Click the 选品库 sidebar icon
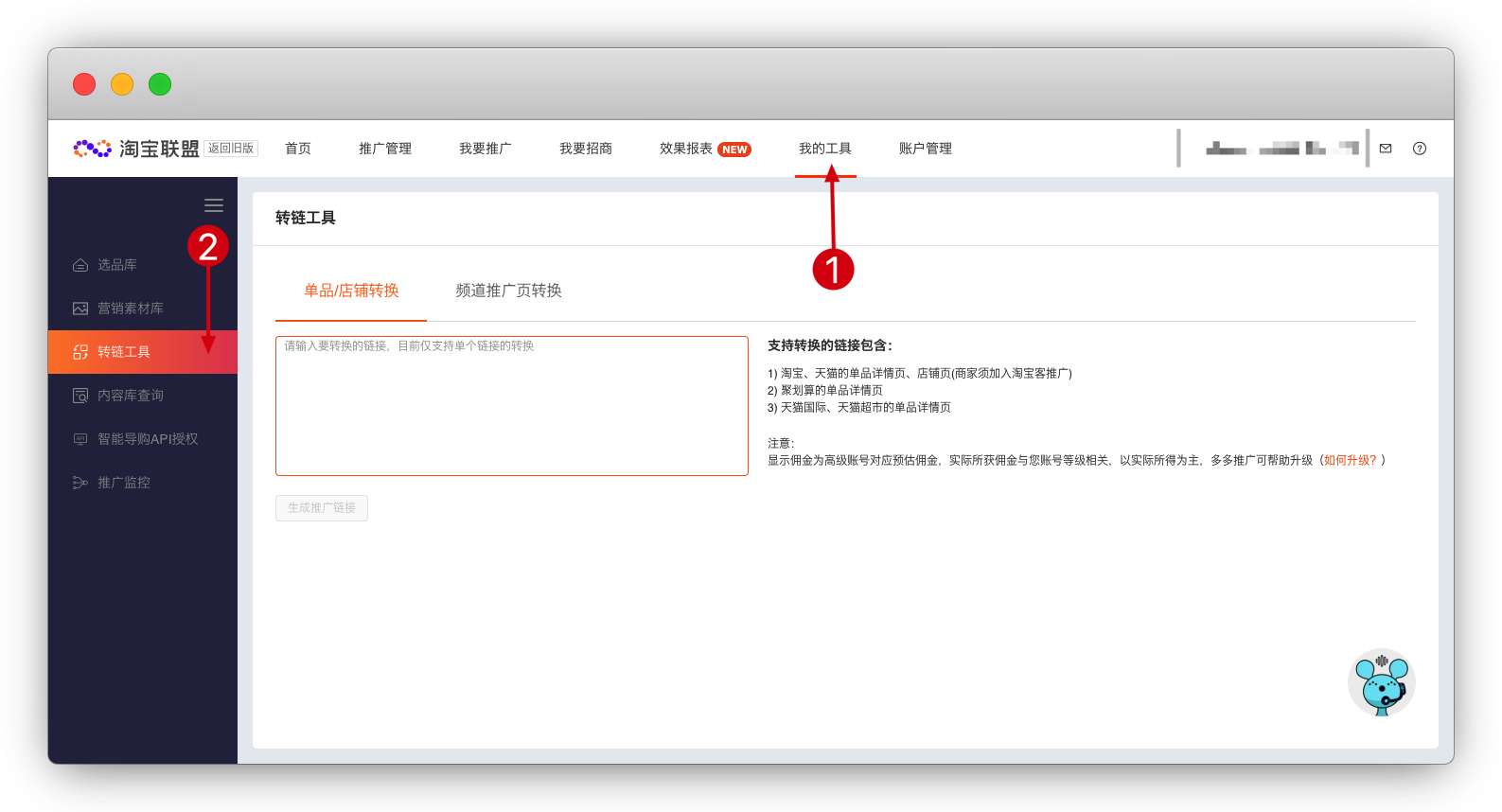This screenshot has height=812, width=1502. tap(80, 265)
